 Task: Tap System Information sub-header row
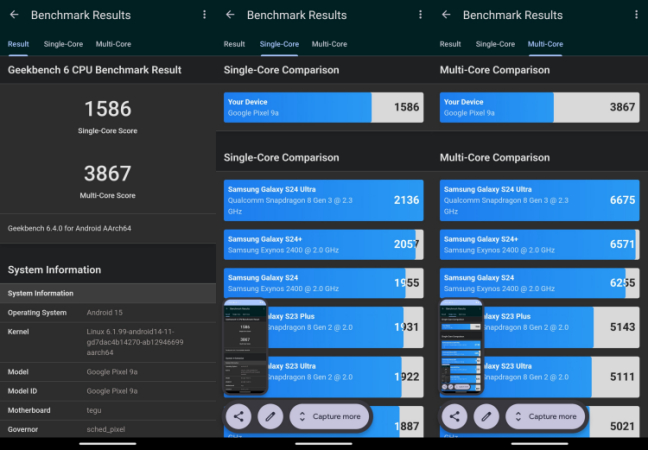[108, 293]
